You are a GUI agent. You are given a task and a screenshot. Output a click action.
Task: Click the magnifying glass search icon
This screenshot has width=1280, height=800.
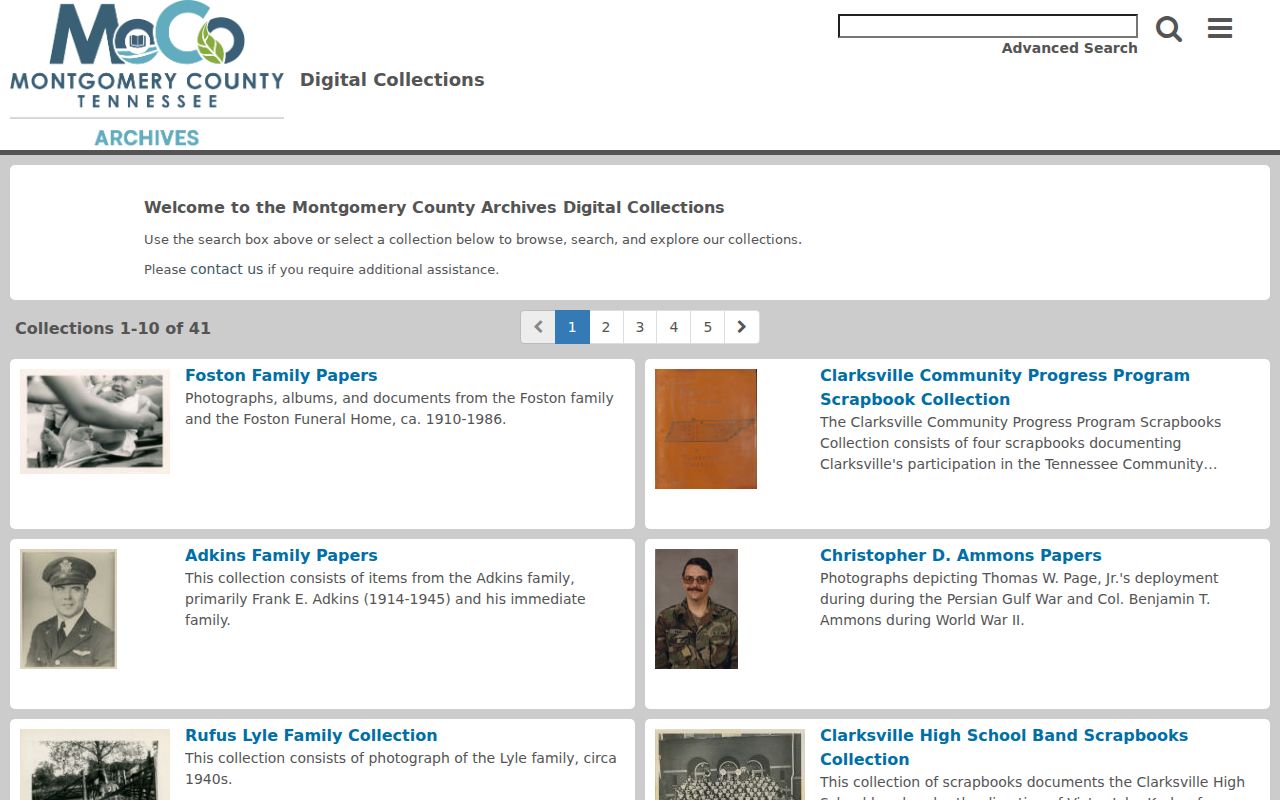pyautogui.click(x=1169, y=29)
